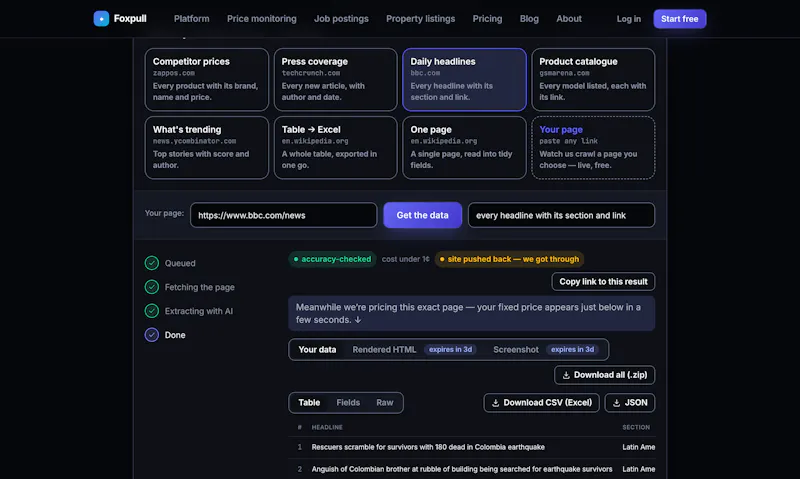Screen dimensions: 800x479
Task: Open Property listings in the navigation
Action: coord(420,19)
